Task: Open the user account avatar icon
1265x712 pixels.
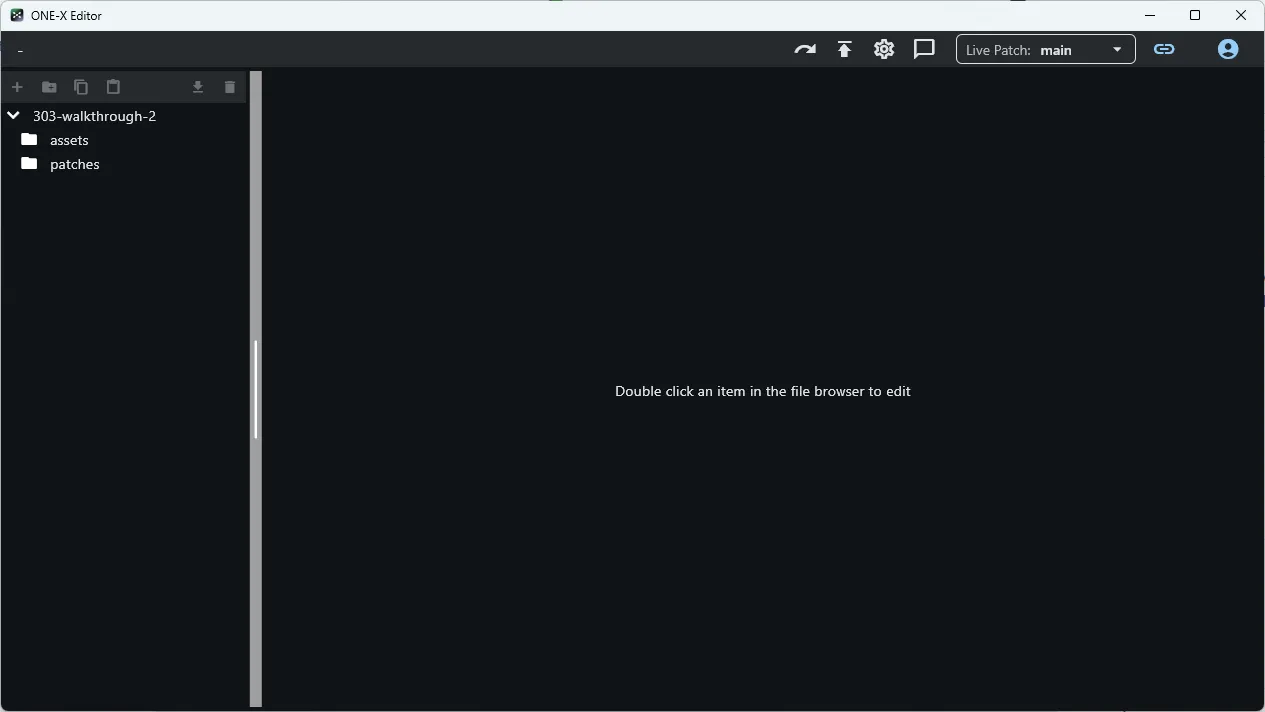Action: click(1228, 49)
